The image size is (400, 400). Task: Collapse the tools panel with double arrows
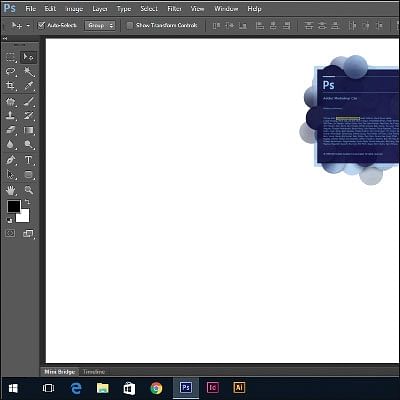(5, 39)
